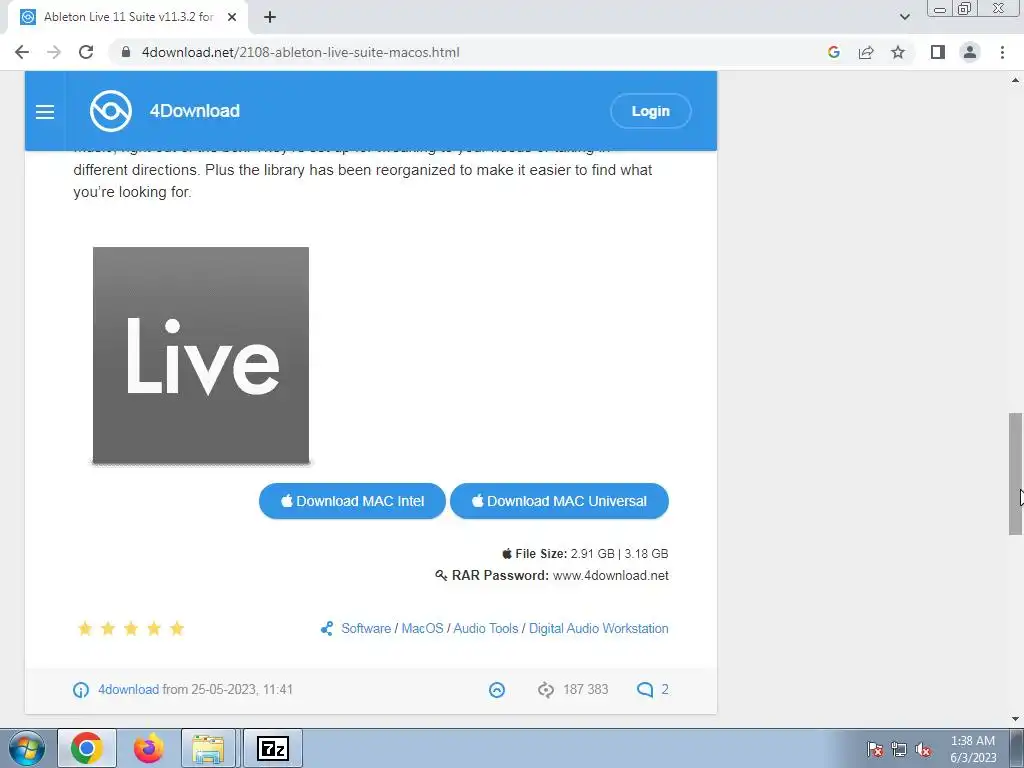Viewport: 1024px width, 768px height.
Task: Click the RAR Password text www.4download.net
Action: (610, 575)
